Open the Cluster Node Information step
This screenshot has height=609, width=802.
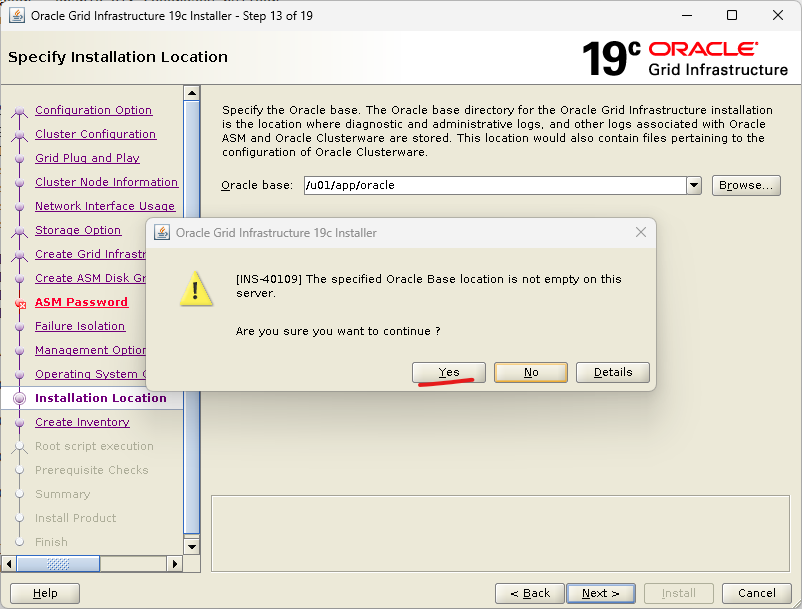pos(106,182)
